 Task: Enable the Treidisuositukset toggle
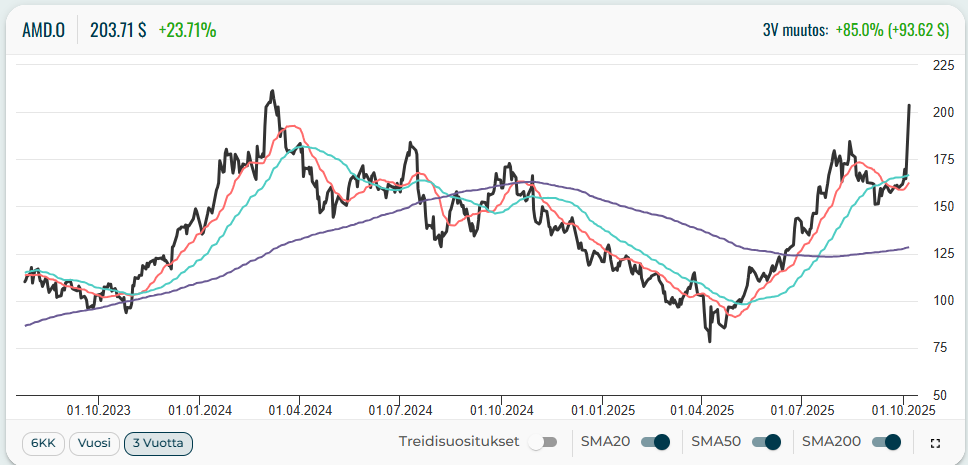543,442
